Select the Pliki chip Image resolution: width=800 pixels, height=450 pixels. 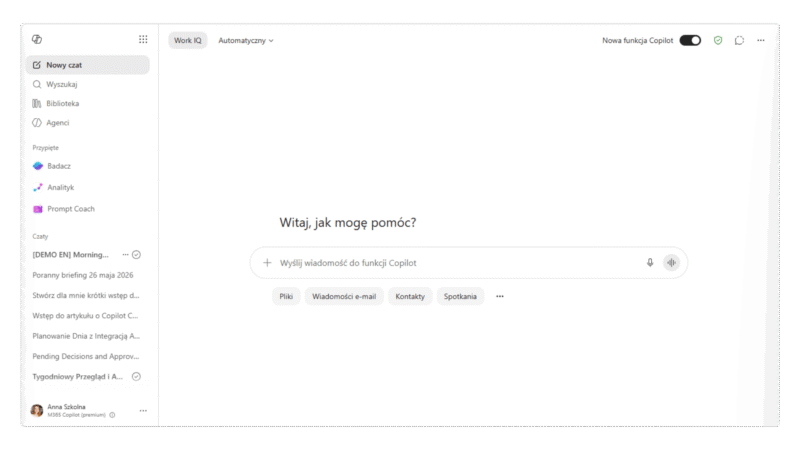tap(286, 296)
